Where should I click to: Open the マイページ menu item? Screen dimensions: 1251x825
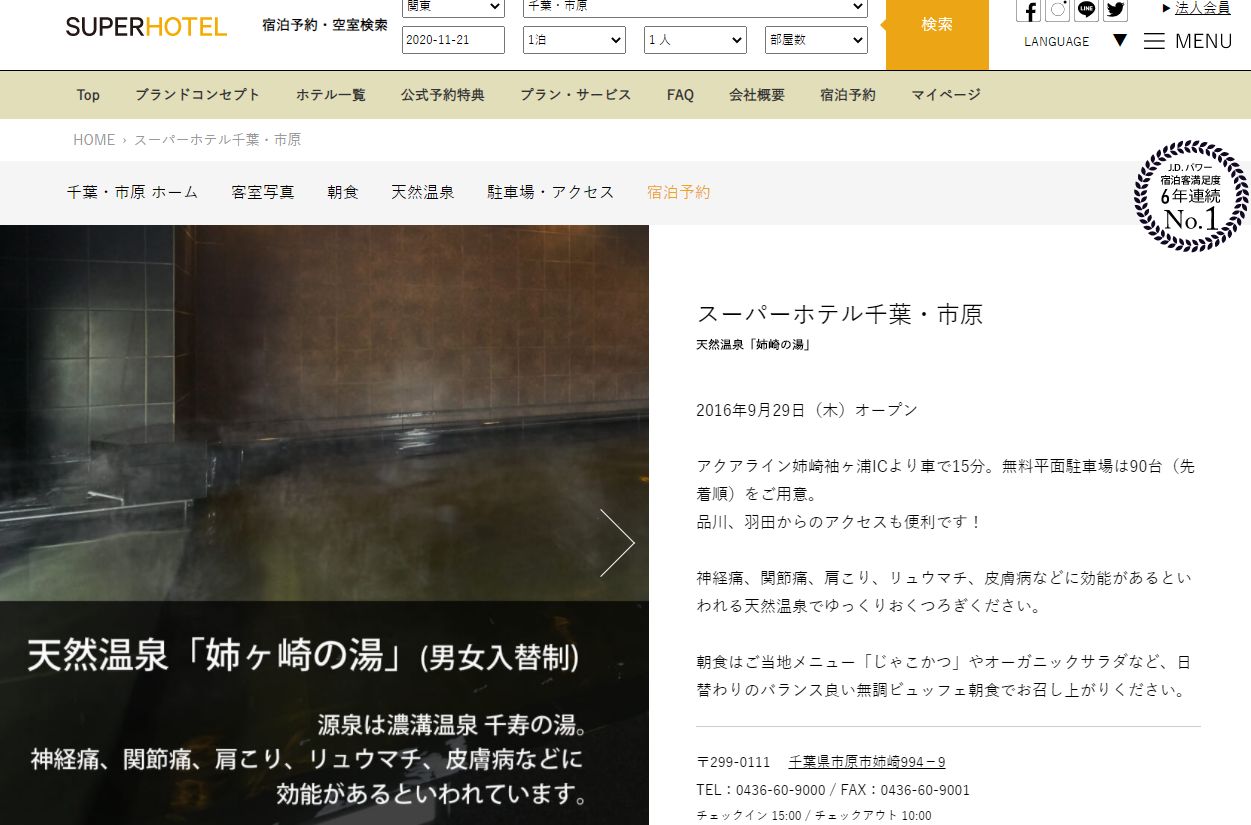coord(946,95)
